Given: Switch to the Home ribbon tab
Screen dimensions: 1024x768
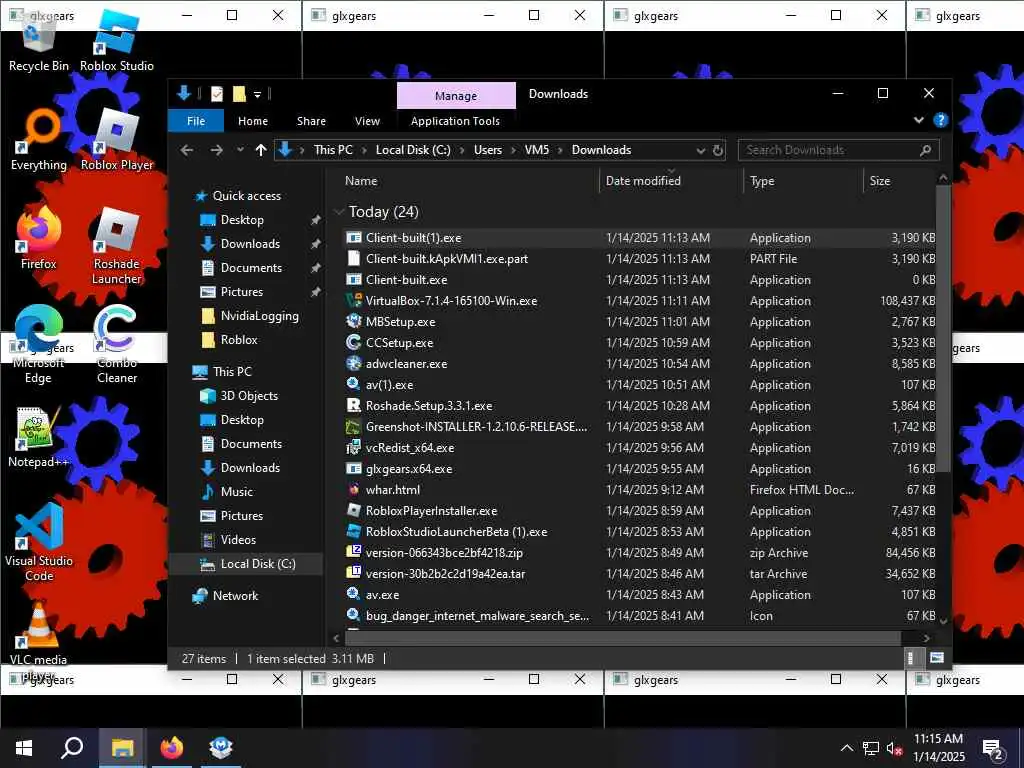Looking at the screenshot, I should coord(253,121).
